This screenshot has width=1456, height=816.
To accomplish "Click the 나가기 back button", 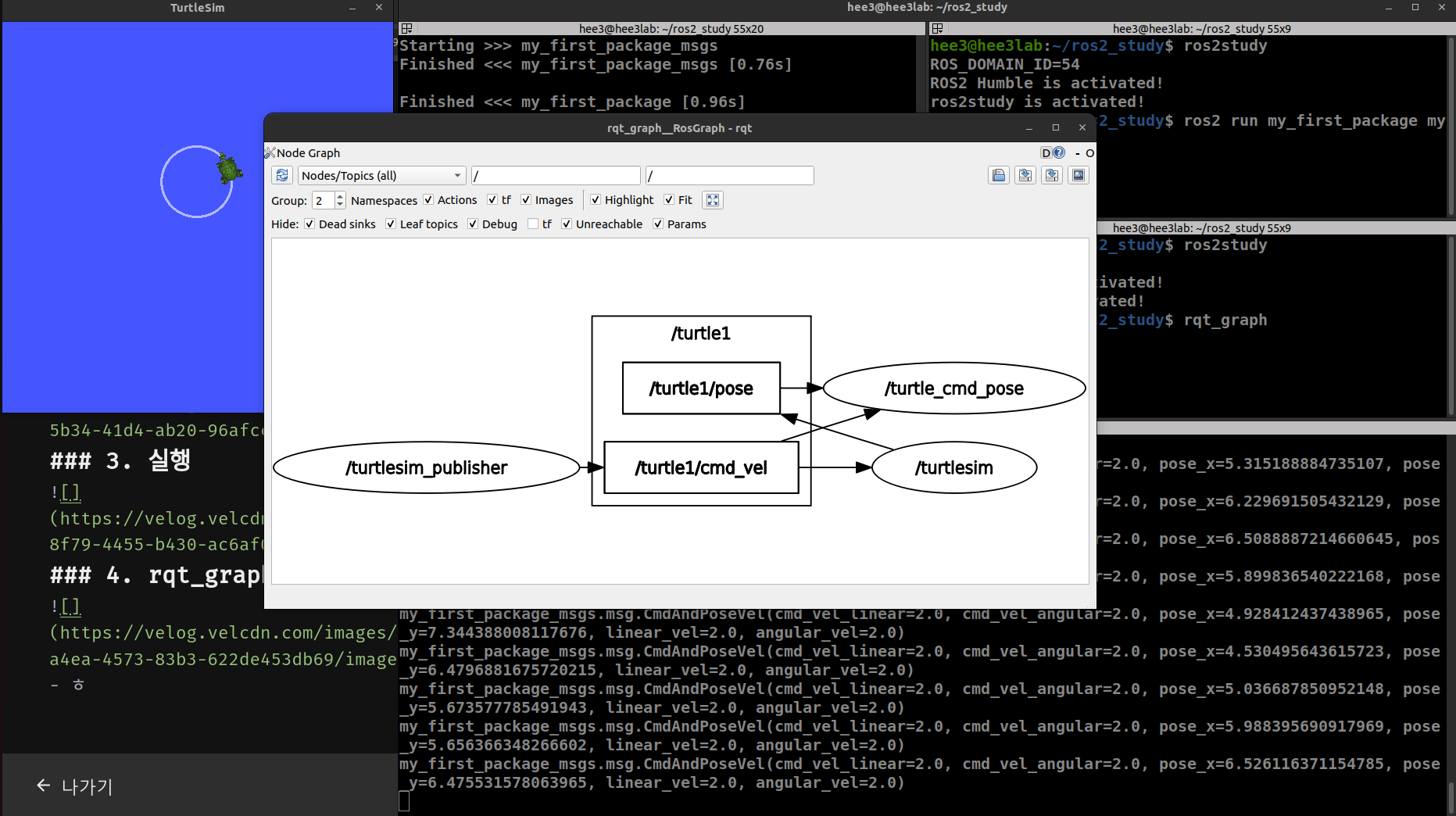I will pos(75,786).
